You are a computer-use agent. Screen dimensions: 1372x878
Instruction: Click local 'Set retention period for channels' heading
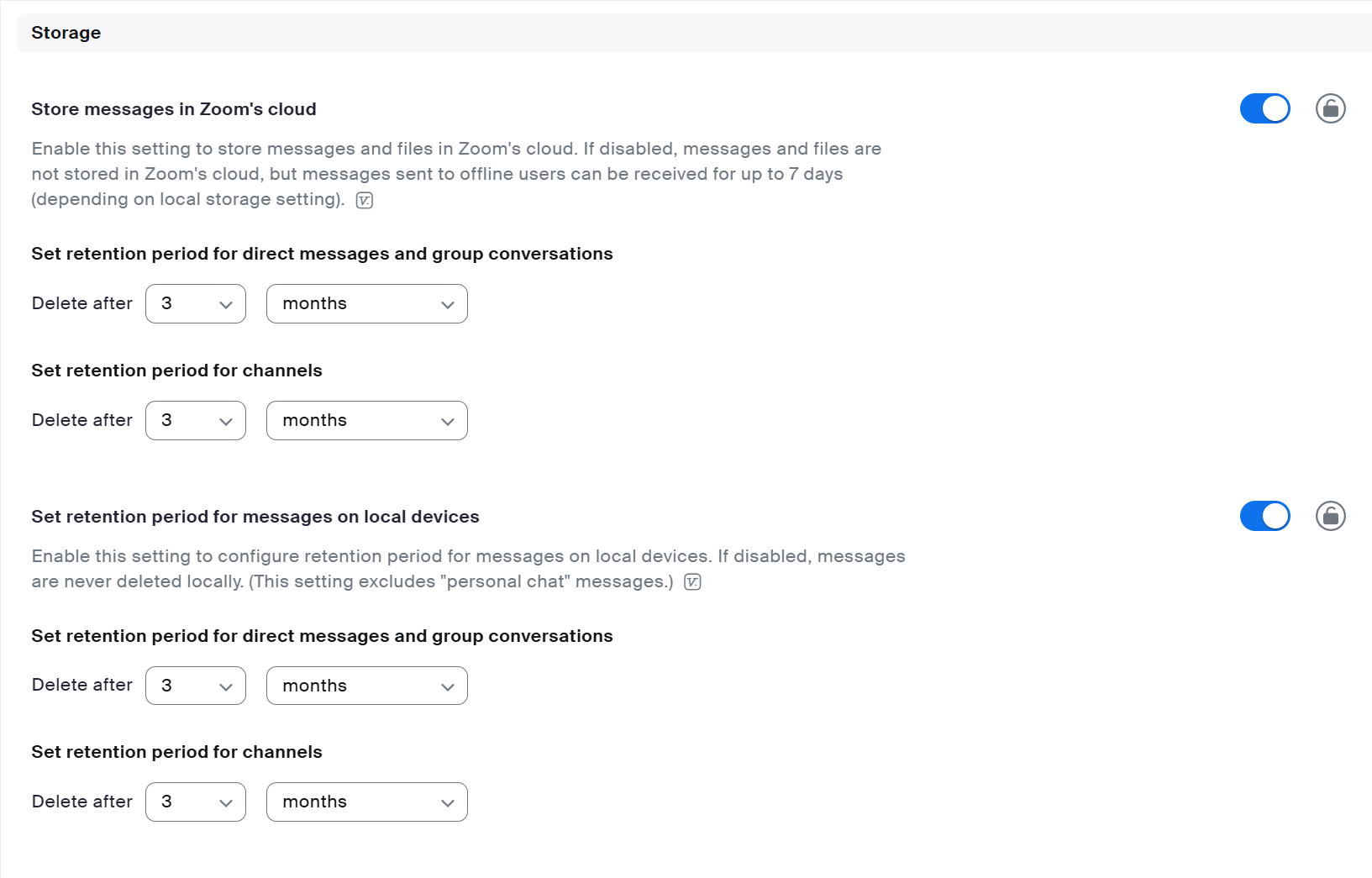coord(176,752)
